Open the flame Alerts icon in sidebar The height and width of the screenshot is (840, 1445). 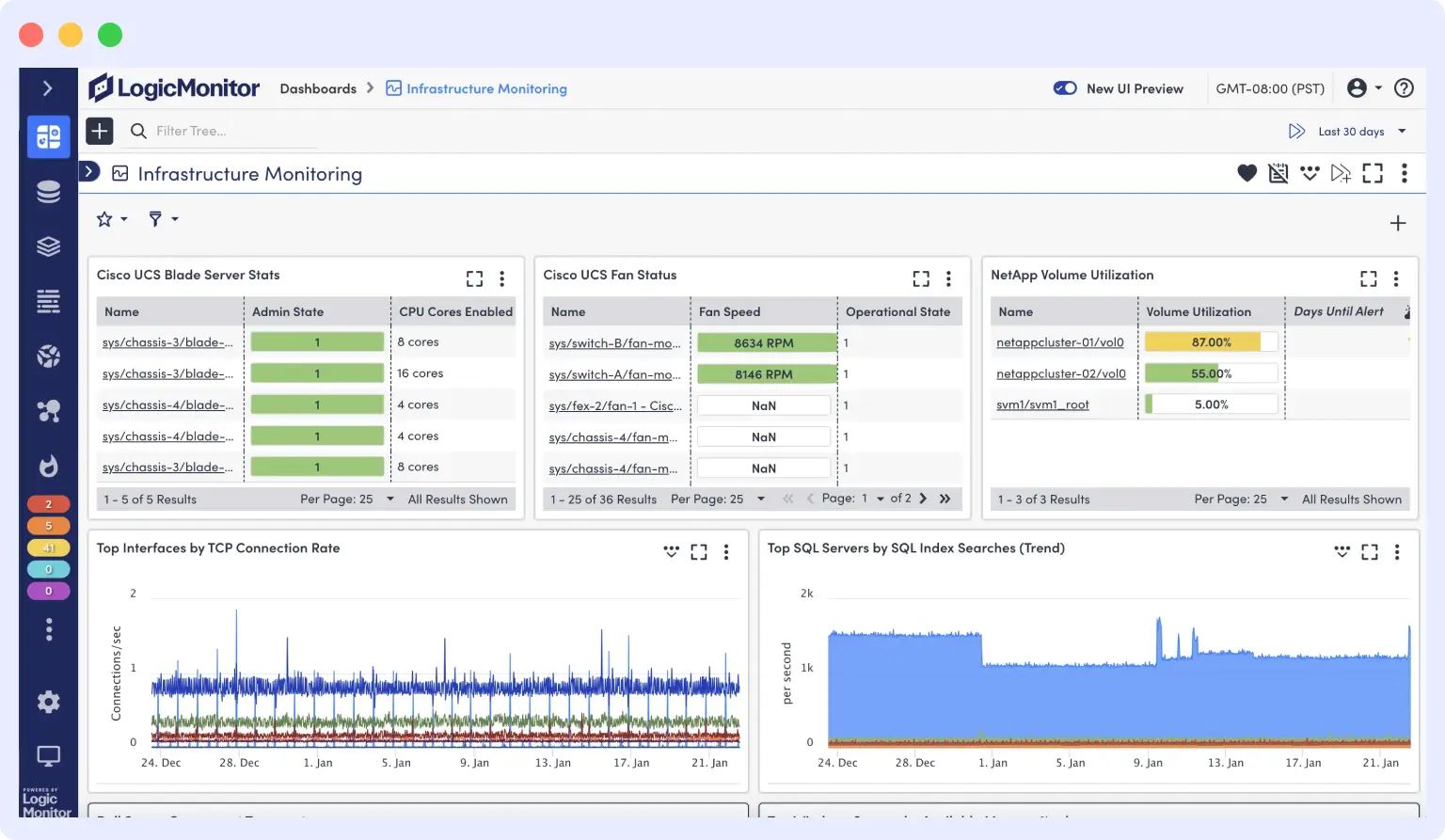pos(48,465)
